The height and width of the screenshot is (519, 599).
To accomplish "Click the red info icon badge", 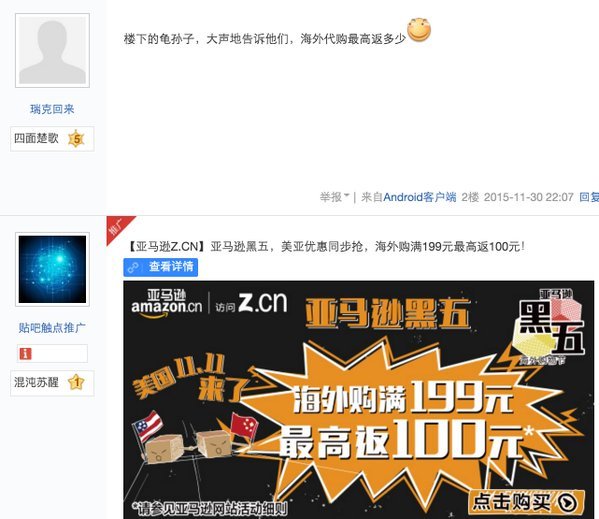I will pyautogui.click(x=25, y=354).
